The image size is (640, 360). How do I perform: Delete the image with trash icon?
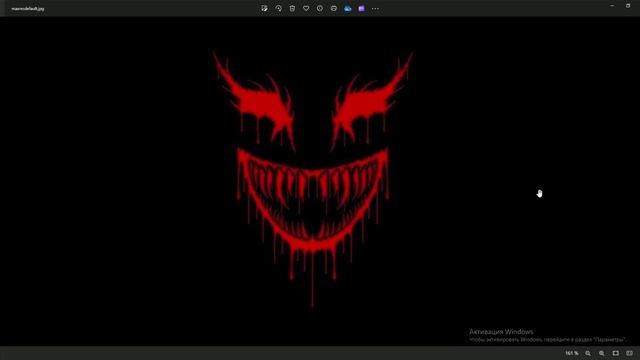coord(292,8)
